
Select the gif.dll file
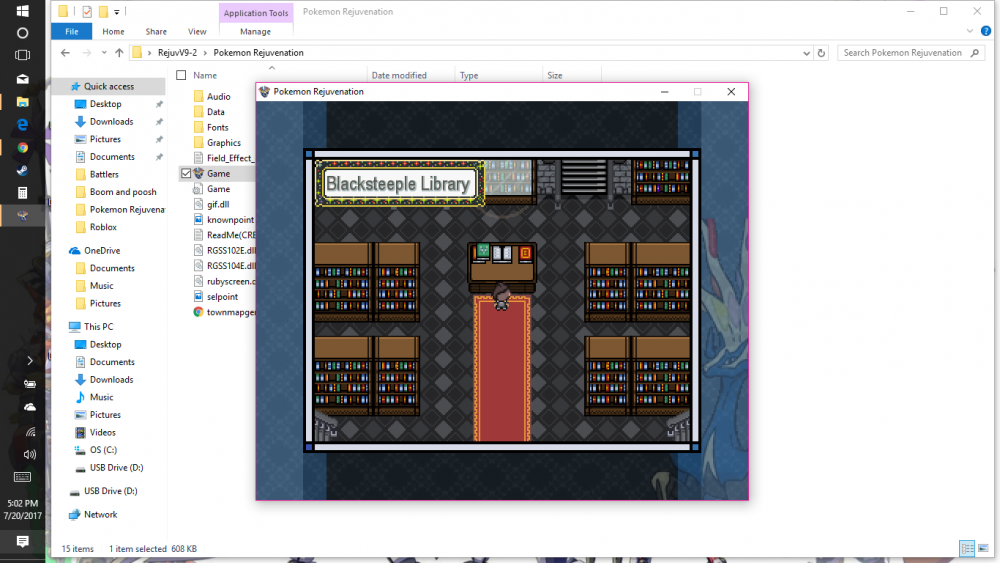point(217,204)
